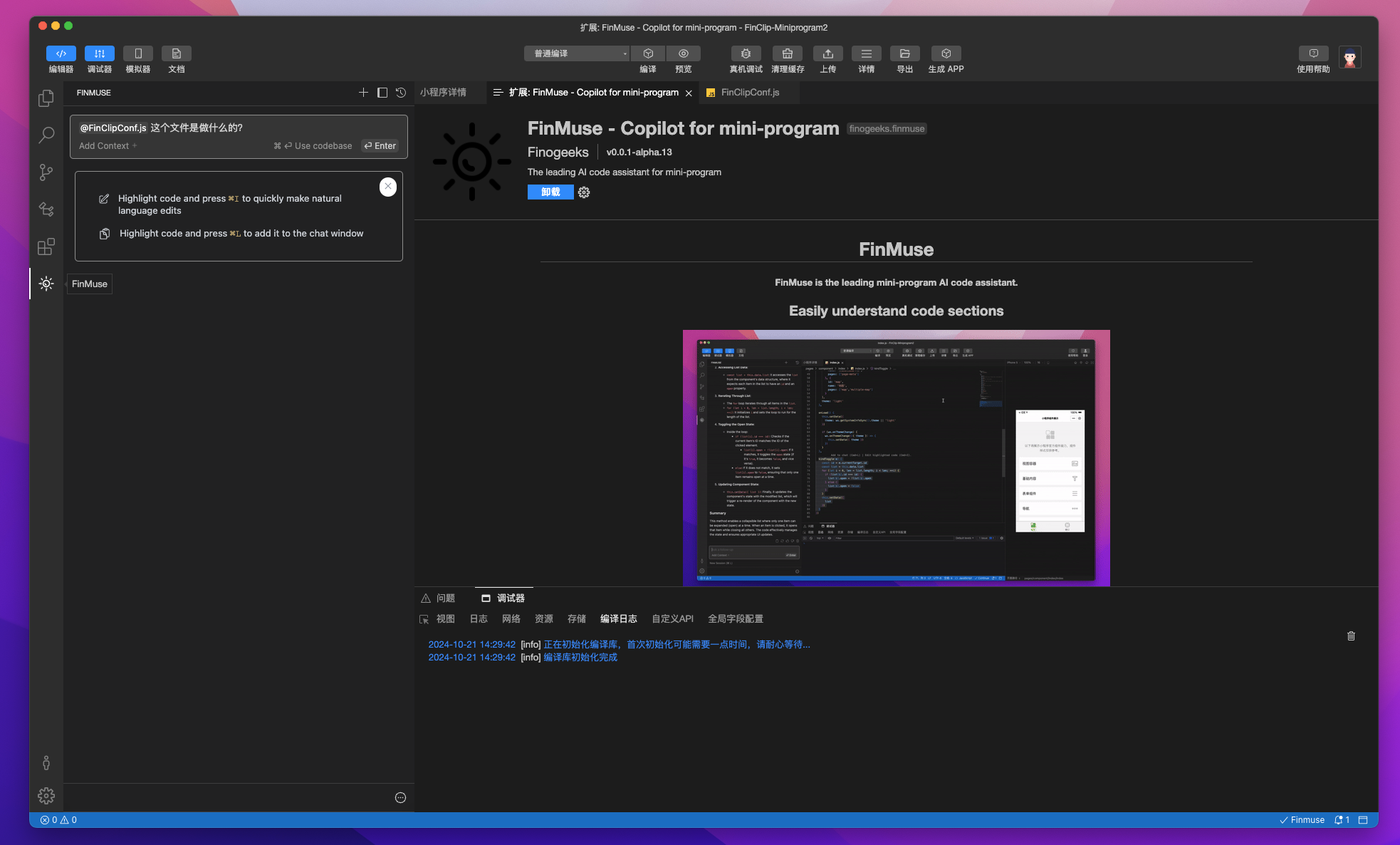The image size is (1400, 845).
Task: Toggle the 调试器 debugger panel
Action: (100, 54)
